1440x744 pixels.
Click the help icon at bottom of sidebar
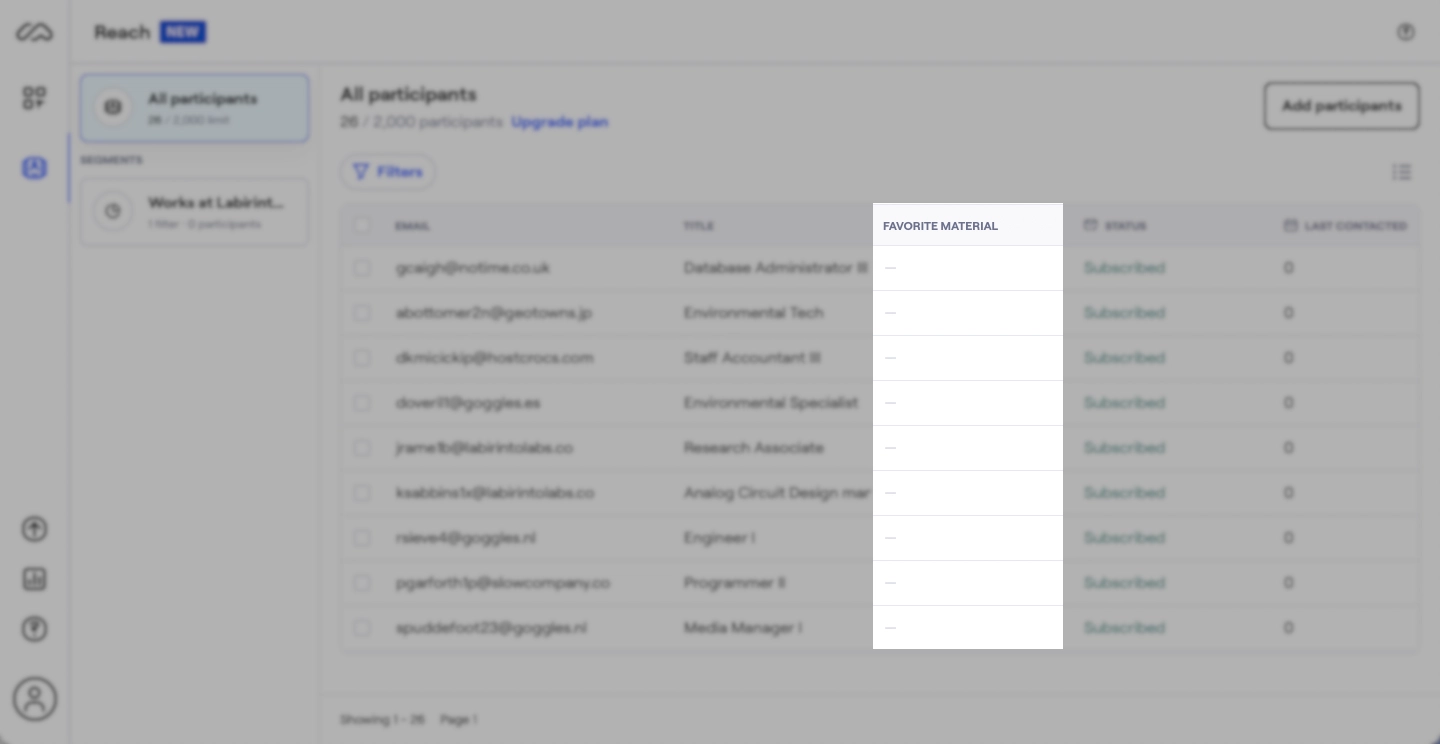pos(35,629)
